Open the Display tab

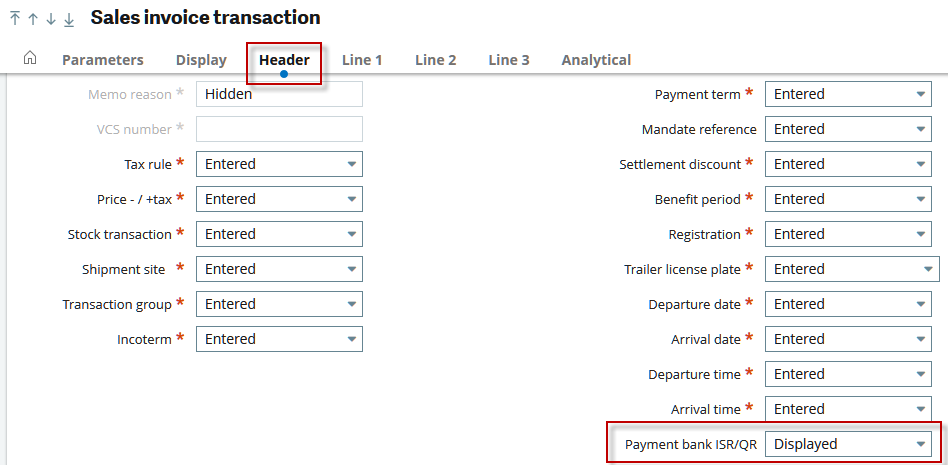(x=201, y=60)
